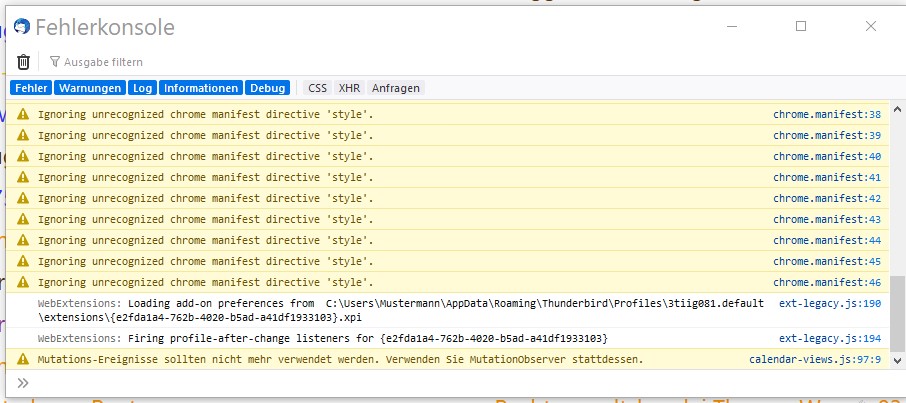Enable the CSS filter
Image resolution: width=906 pixels, height=403 pixels.
317,88
